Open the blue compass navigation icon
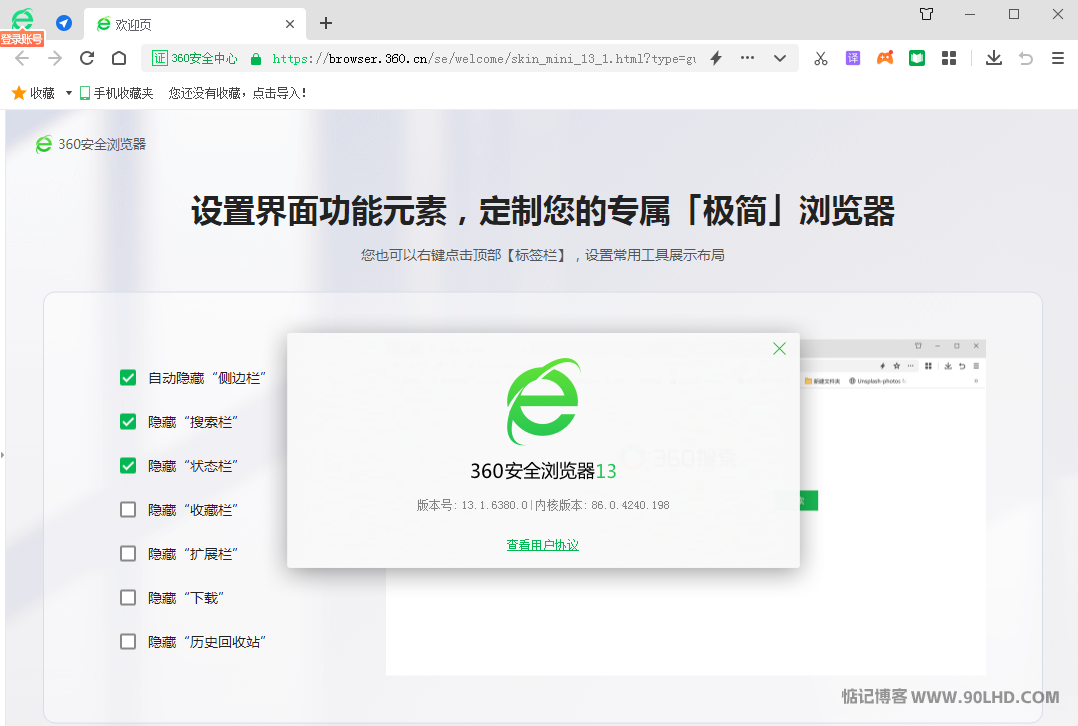Viewport: 1078px width, 726px height. pos(64,23)
